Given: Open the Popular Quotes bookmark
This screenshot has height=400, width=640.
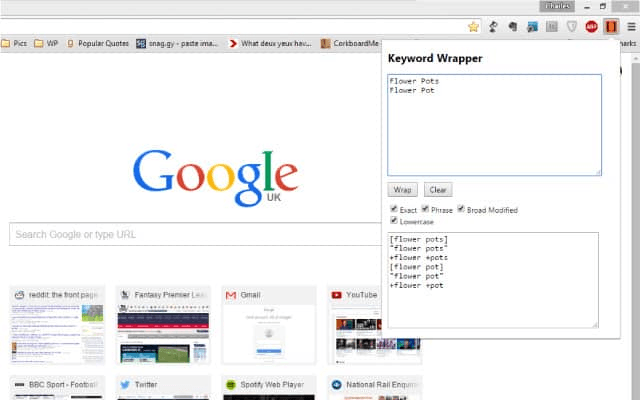Looking at the screenshot, I should pyautogui.click(x=98, y=43).
